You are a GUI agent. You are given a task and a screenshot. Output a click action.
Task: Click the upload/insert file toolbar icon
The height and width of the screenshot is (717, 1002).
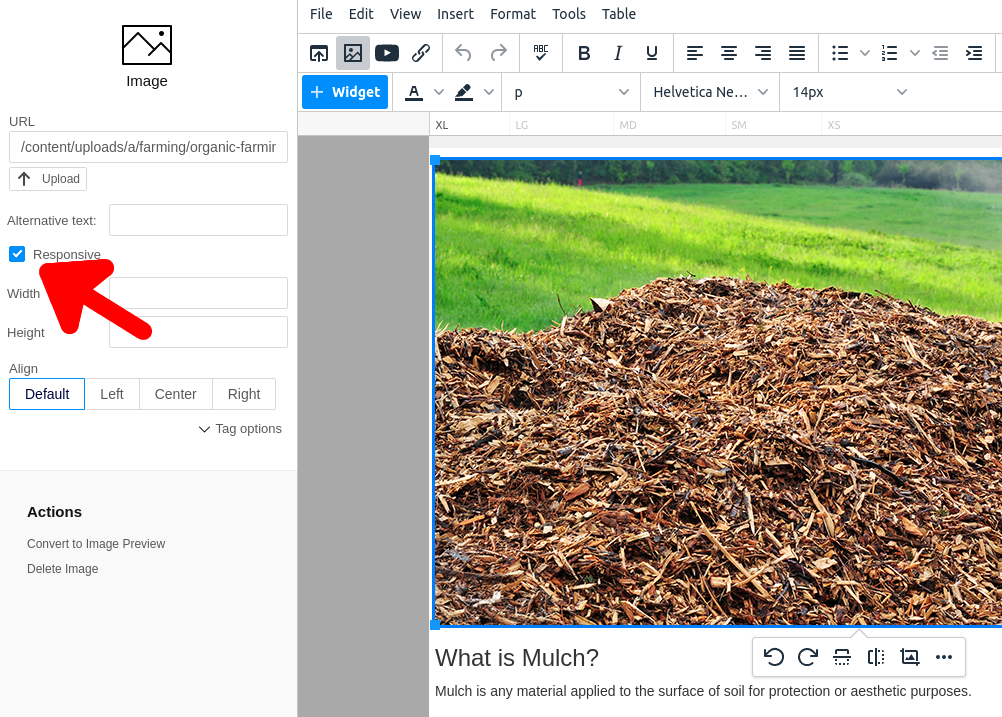pos(319,53)
